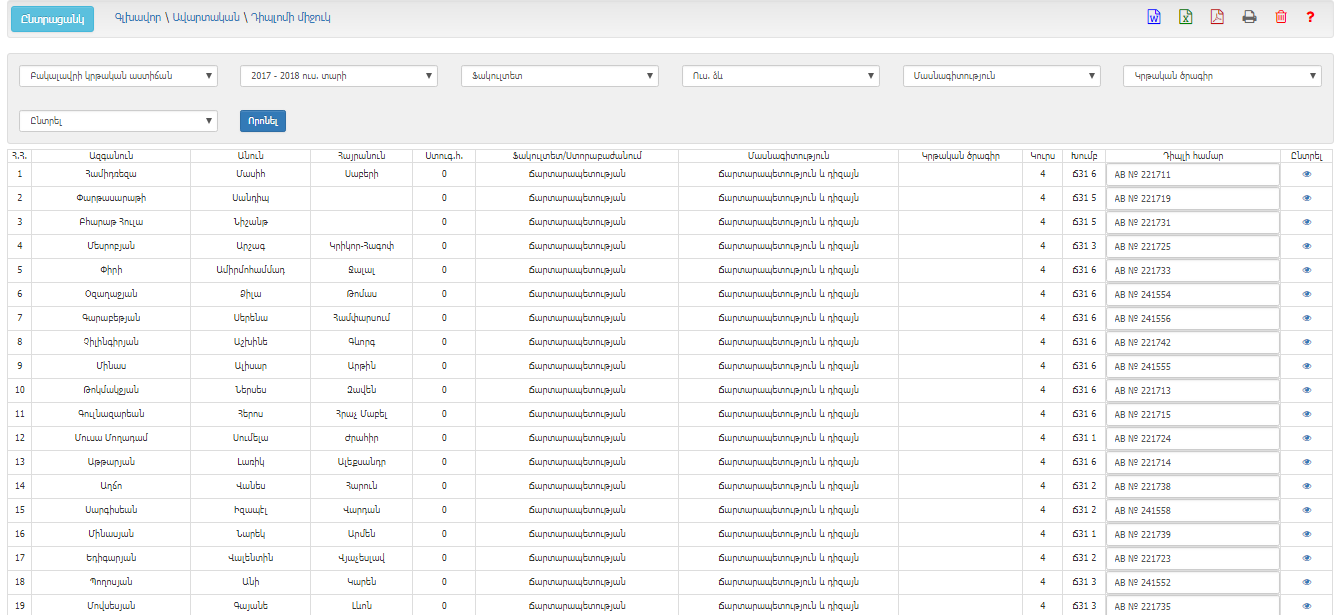
Task: Toggle eye icon for diploma АВ № 221738
Action: click(1306, 486)
